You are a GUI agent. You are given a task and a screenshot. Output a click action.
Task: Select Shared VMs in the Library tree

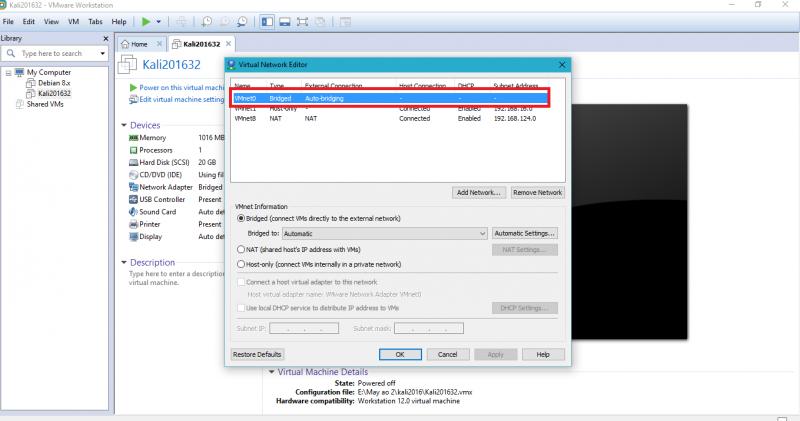(x=45, y=104)
